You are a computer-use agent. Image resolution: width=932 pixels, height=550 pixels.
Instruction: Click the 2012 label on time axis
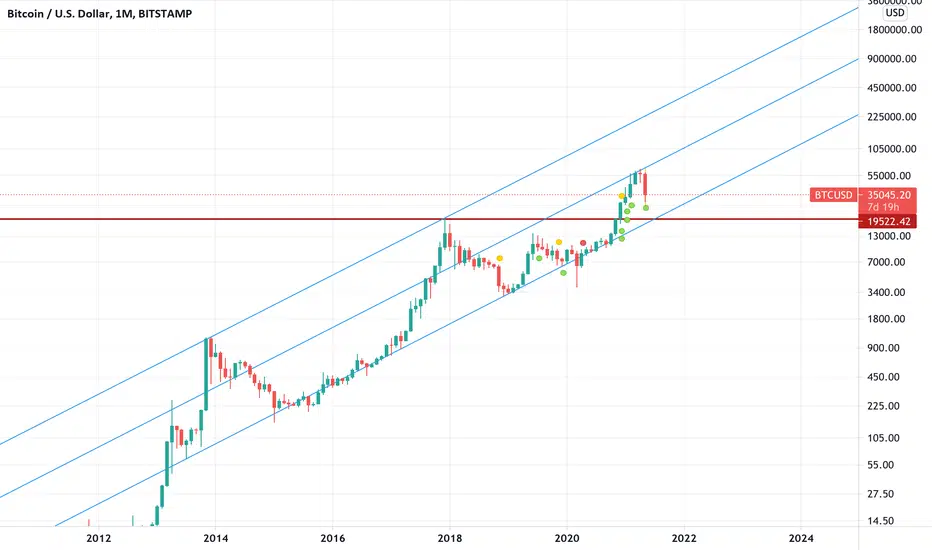tap(98, 538)
